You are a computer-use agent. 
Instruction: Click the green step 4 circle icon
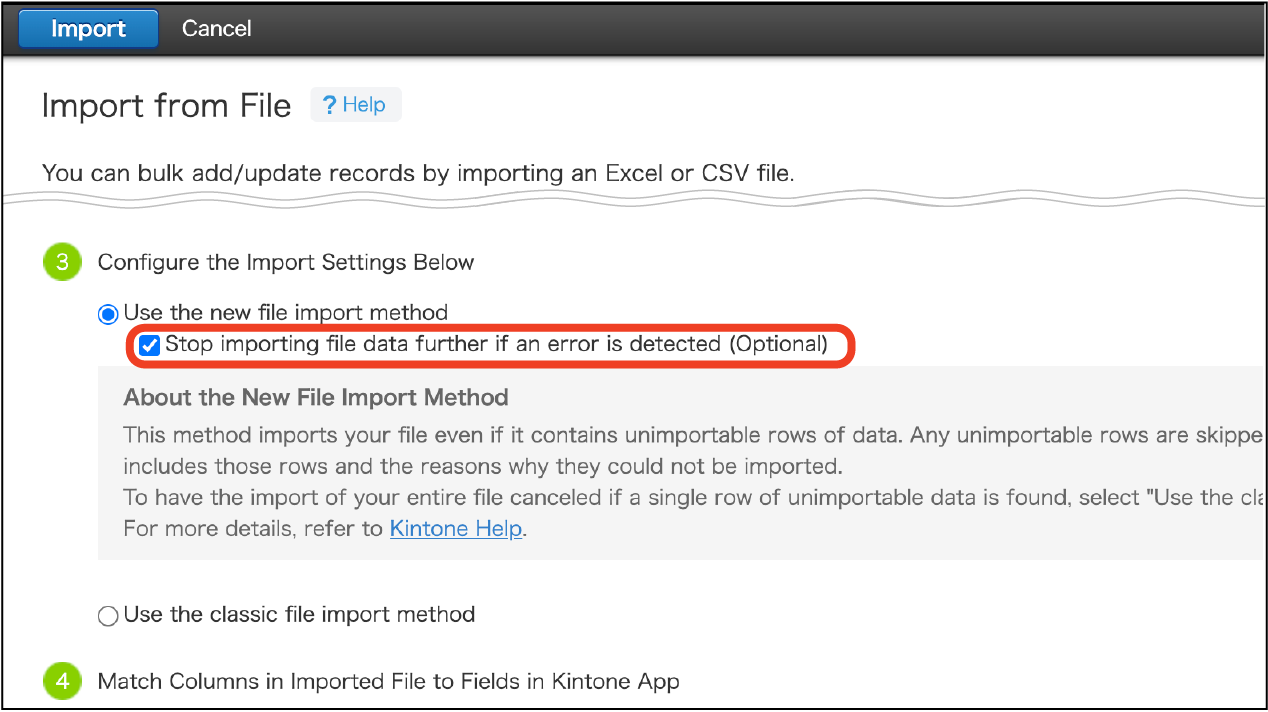point(62,682)
